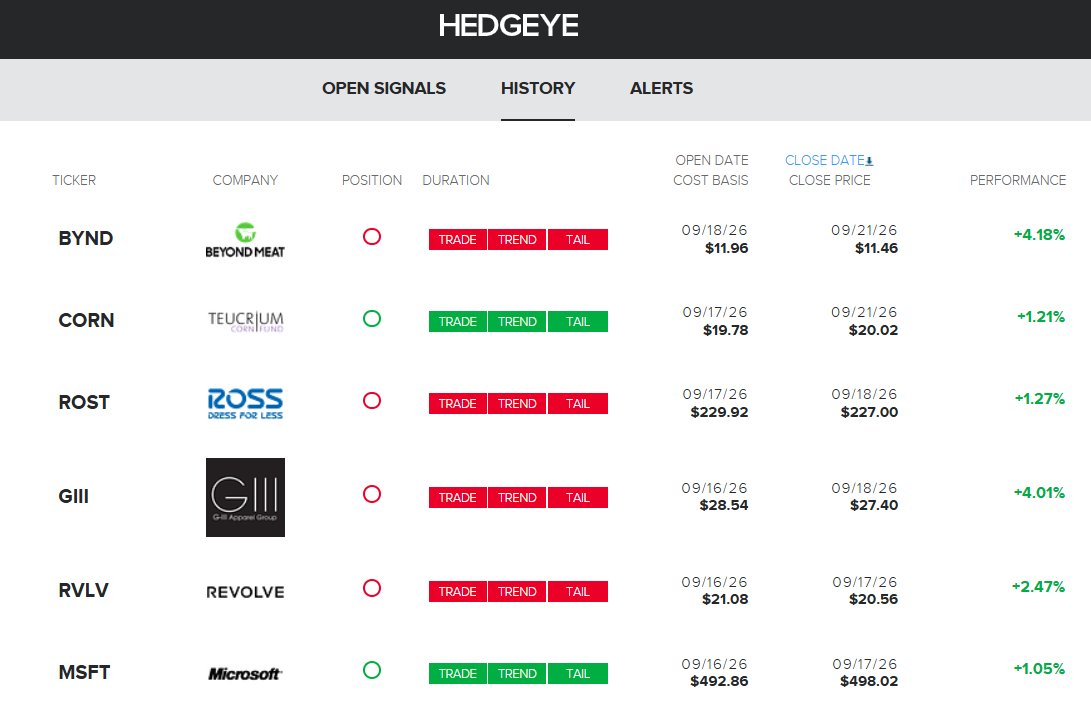
Task: Click the TRADE badge in ROST row
Action: pos(457,404)
